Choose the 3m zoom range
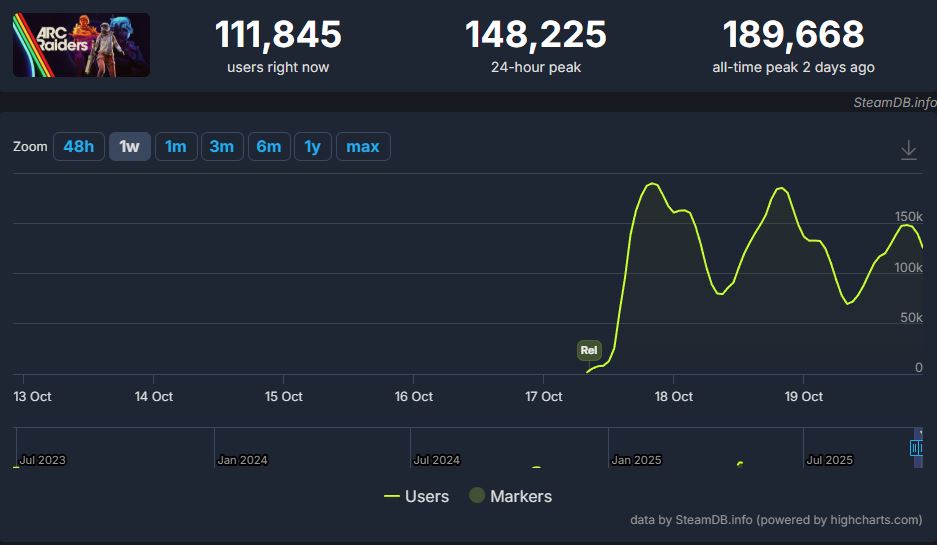 pyautogui.click(x=222, y=146)
